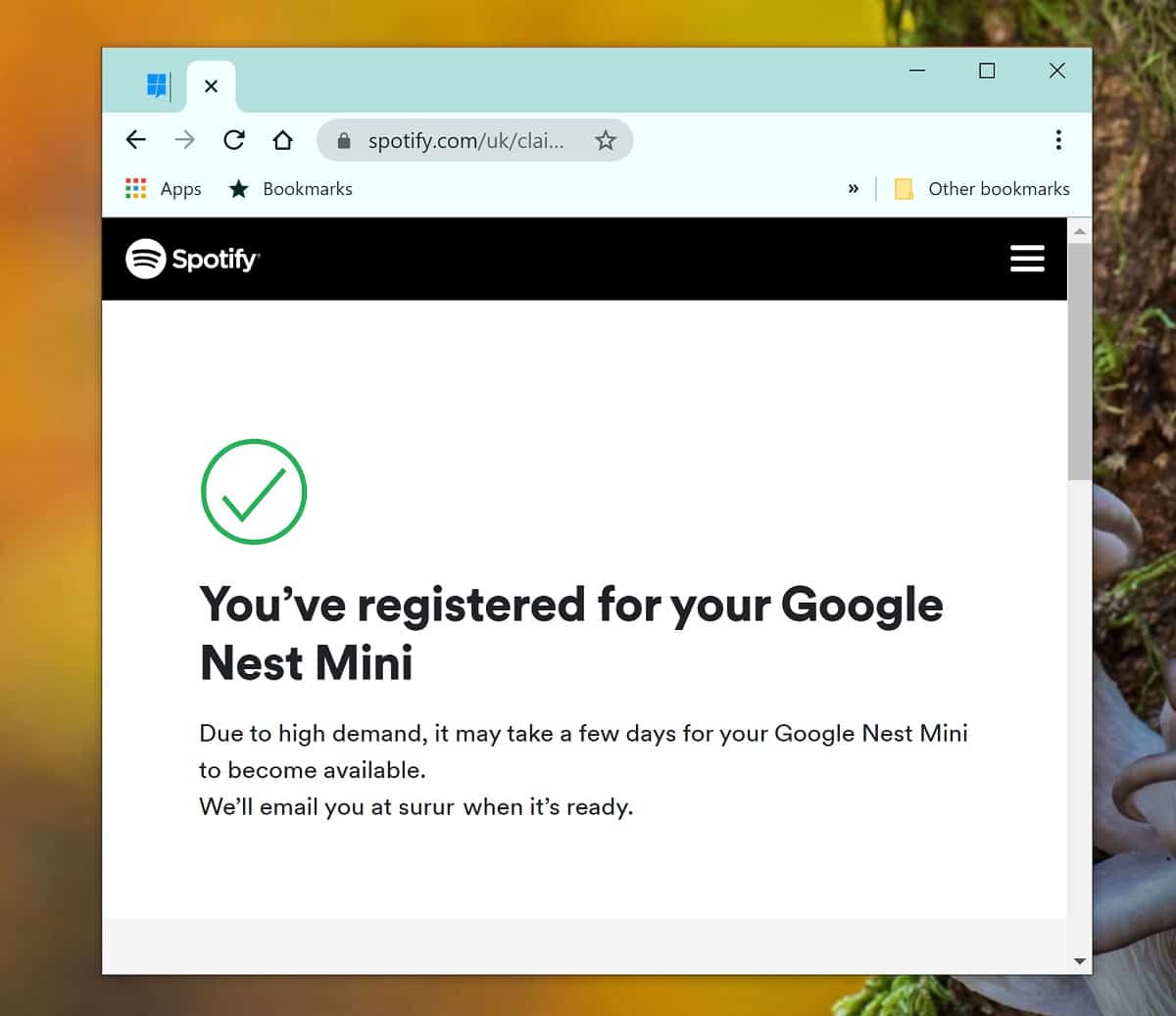Click the Spotify logo in the page header
The height and width of the screenshot is (1016, 1176).
[192, 259]
